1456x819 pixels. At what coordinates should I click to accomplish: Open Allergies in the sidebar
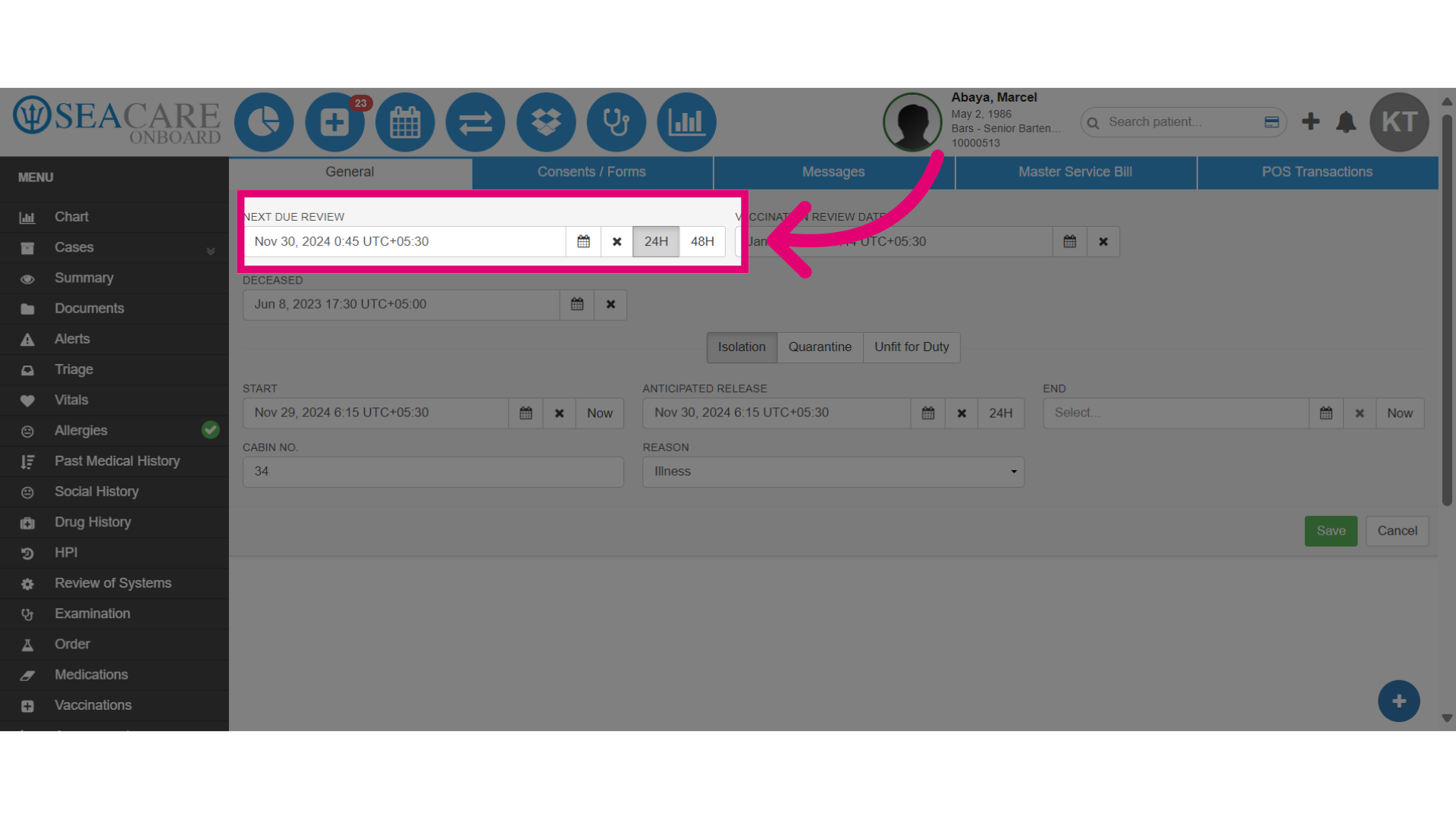114,431
